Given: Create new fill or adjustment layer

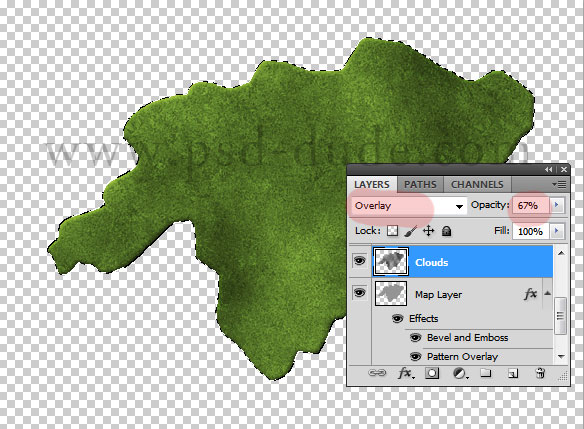Looking at the screenshot, I should pyautogui.click(x=460, y=373).
